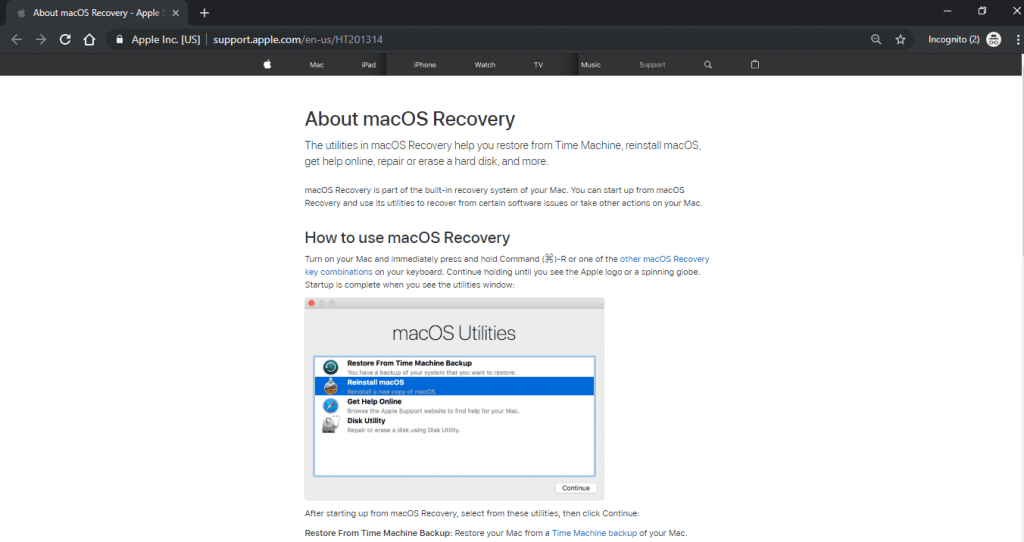This screenshot has width=1024, height=542.
Task: Click the lock icon in address bar
Action: pos(120,40)
